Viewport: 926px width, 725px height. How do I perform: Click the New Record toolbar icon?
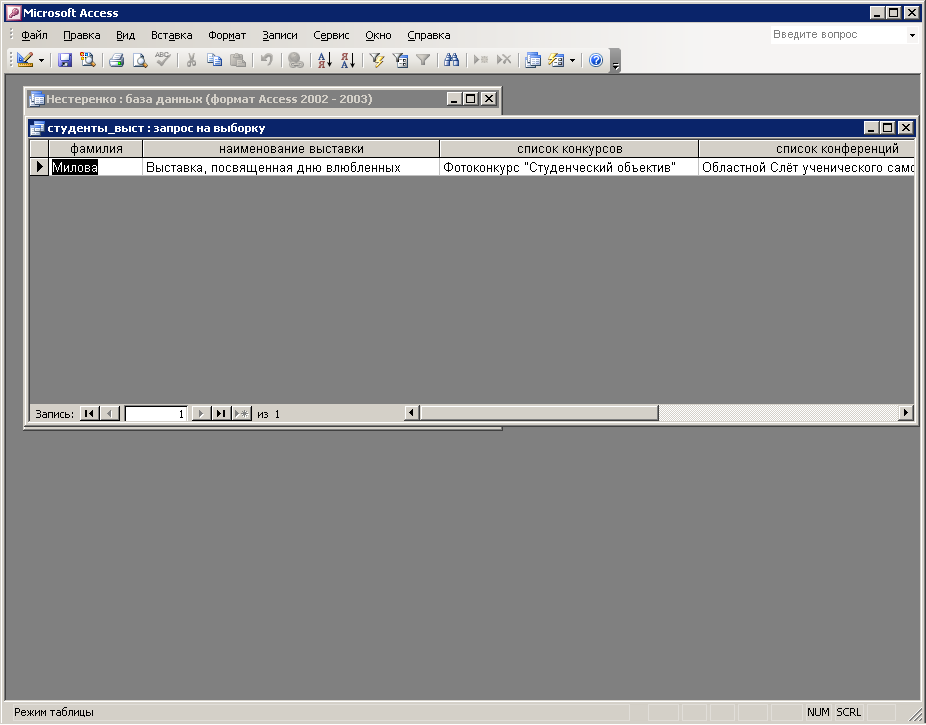point(481,60)
